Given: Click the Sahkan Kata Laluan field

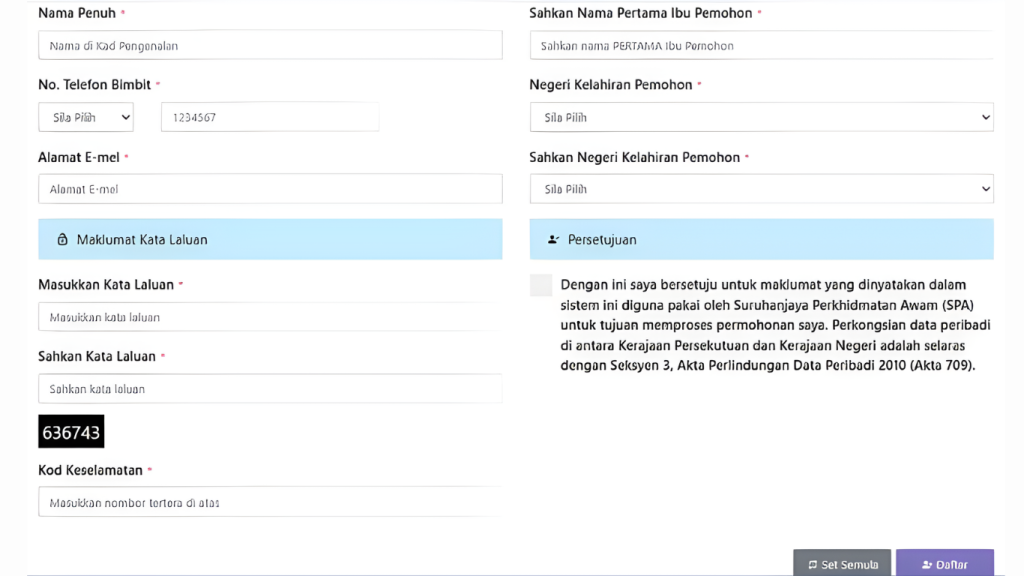Looking at the screenshot, I should pyautogui.click(x=270, y=389).
